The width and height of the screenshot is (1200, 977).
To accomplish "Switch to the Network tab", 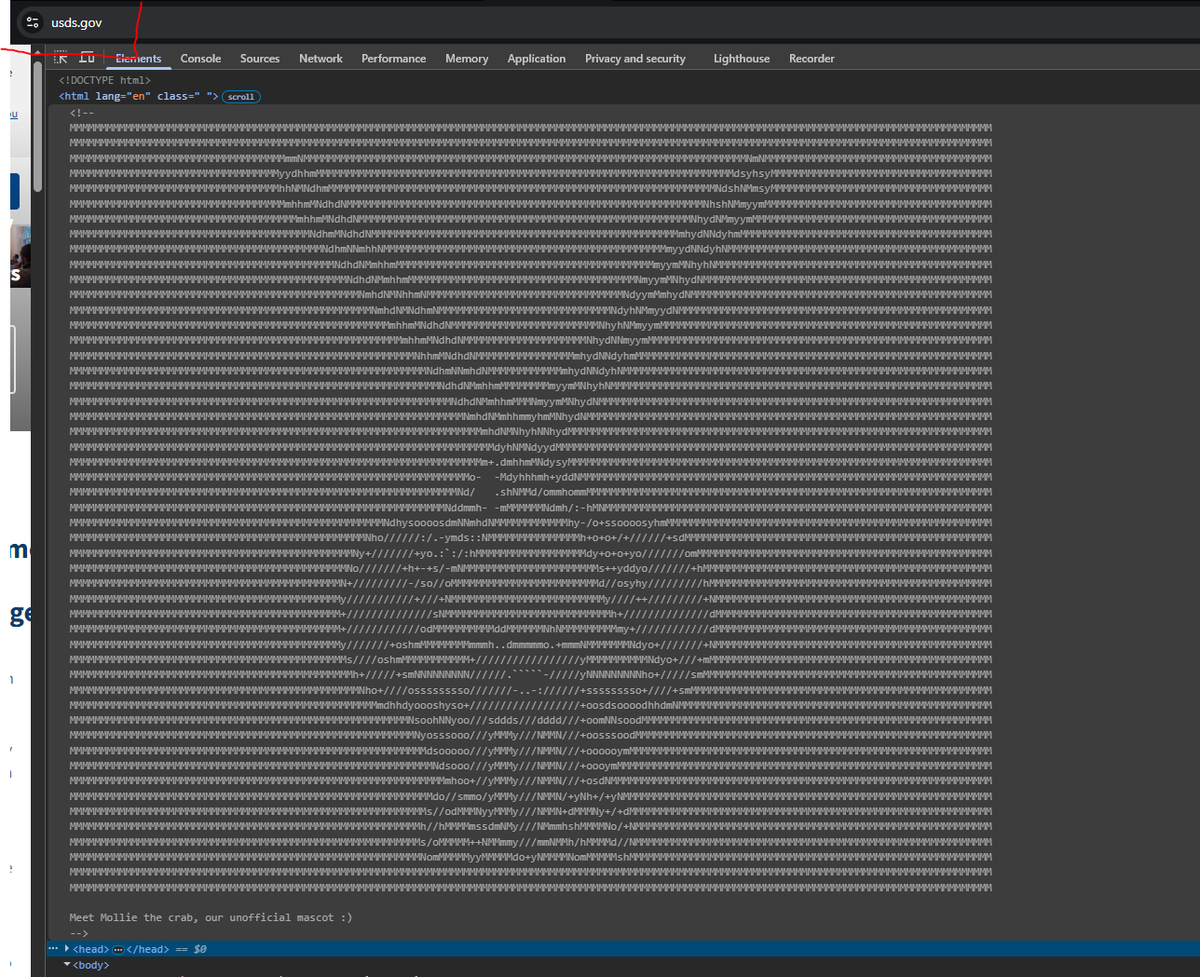I will point(321,59).
